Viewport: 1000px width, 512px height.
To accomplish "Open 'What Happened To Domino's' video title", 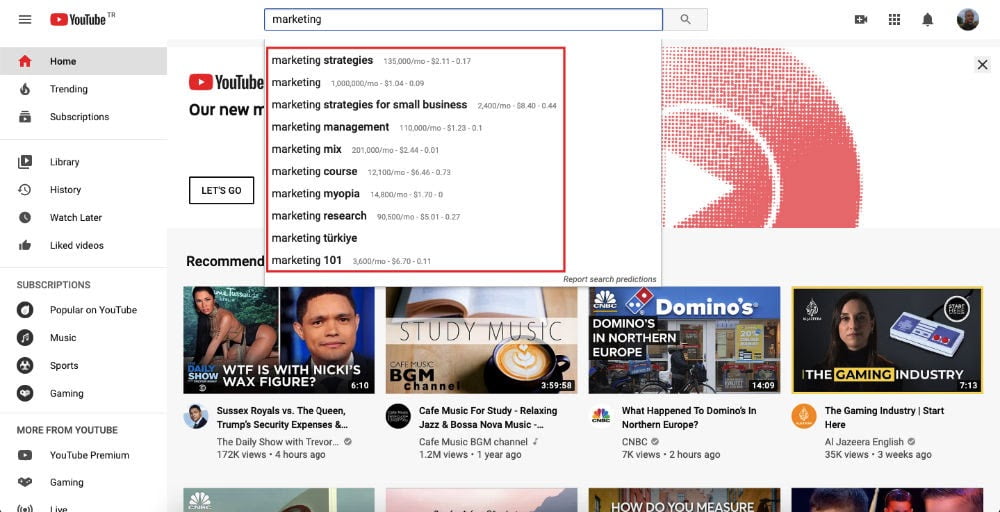I will (689, 418).
